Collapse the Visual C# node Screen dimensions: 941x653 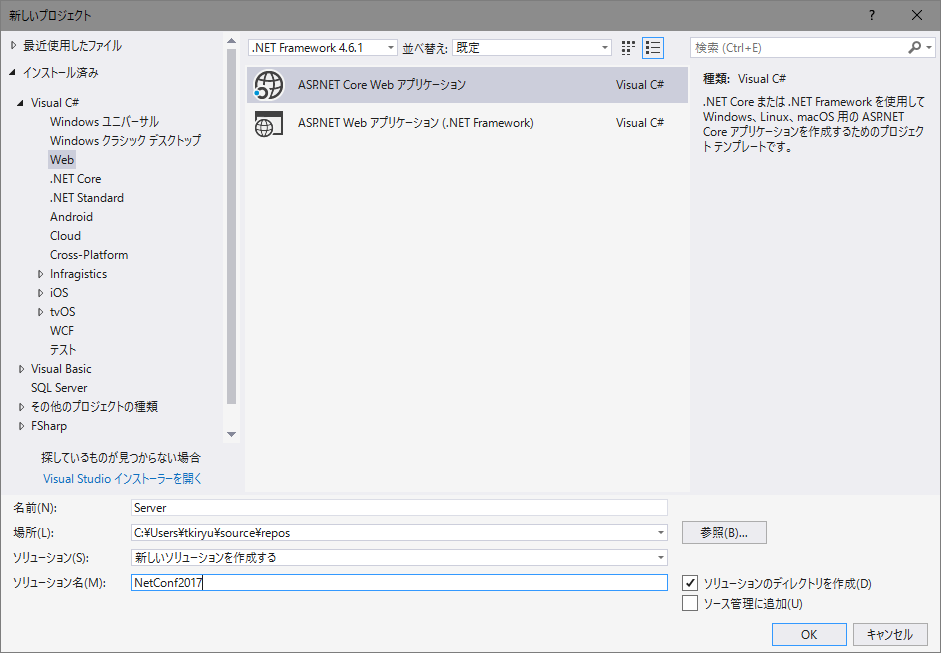coord(20,103)
